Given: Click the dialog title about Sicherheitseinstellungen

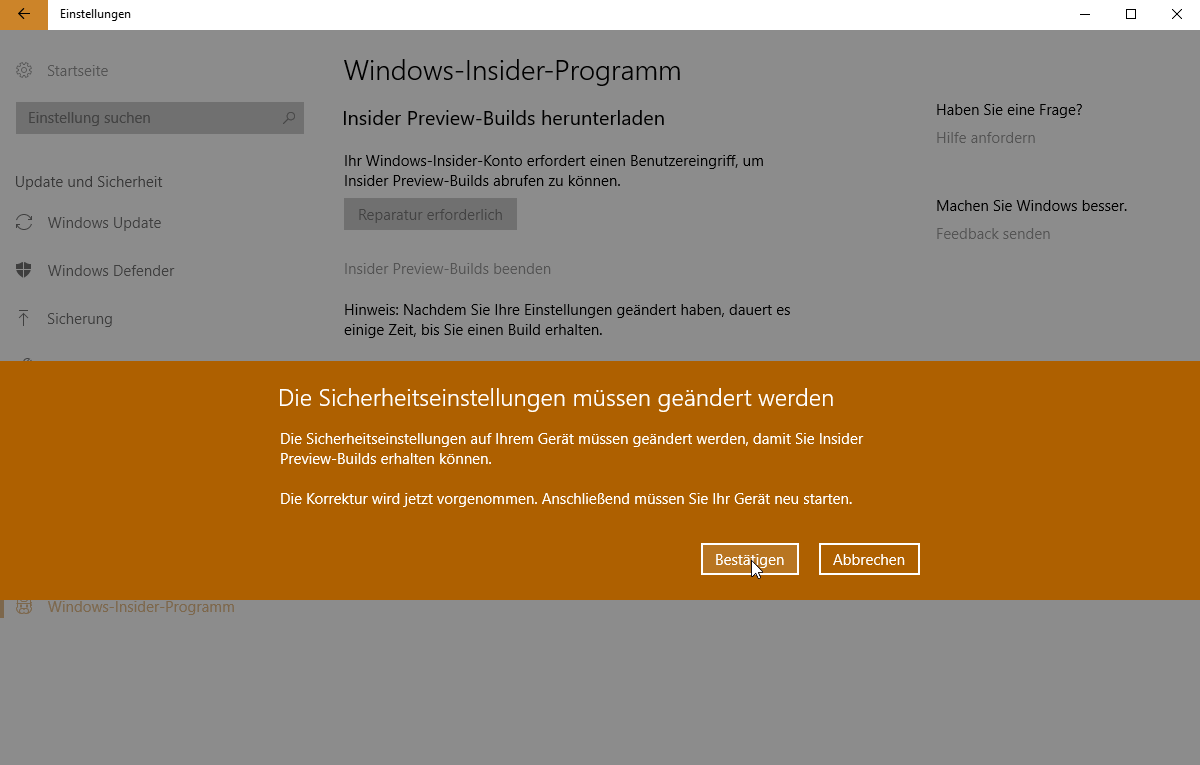Looking at the screenshot, I should [x=556, y=398].
